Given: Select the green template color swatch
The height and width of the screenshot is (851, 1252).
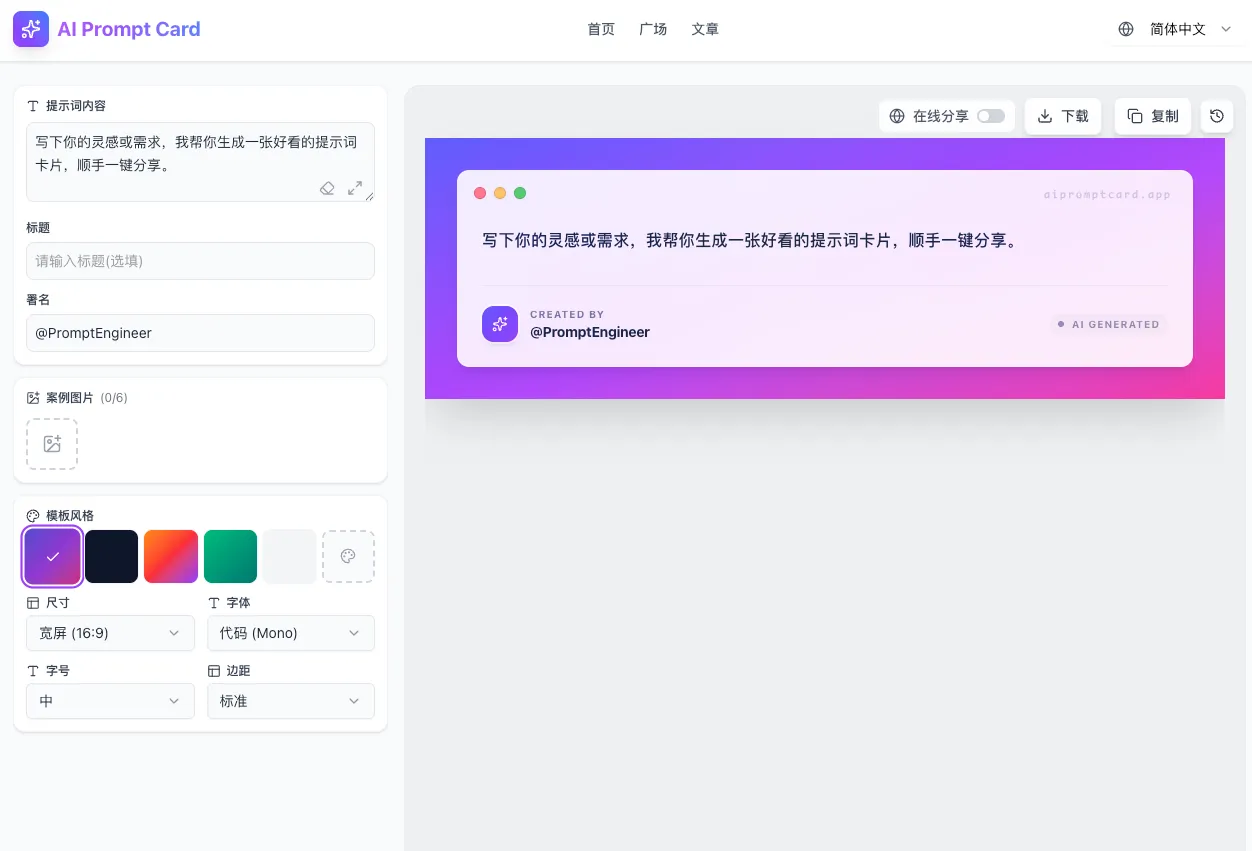Looking at the screenshot, I should pyautogui.click(x=230, y=556).
